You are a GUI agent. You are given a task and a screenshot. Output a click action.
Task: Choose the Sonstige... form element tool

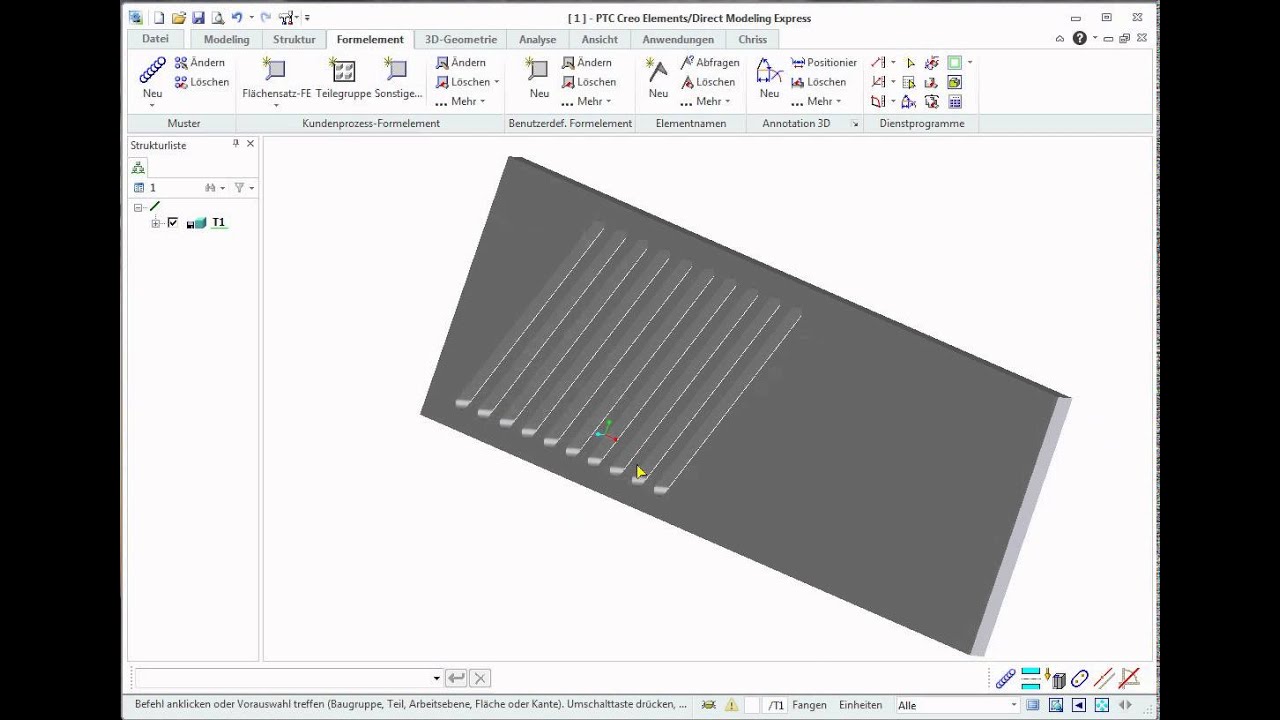pos(398,78)
